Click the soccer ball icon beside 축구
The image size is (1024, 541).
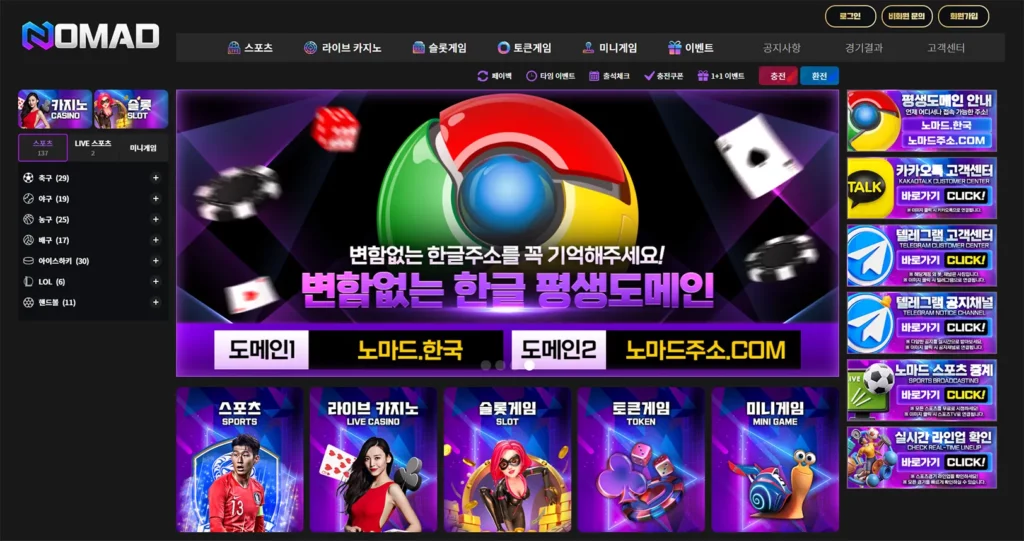pyautogui.click(x=28, y=178)
